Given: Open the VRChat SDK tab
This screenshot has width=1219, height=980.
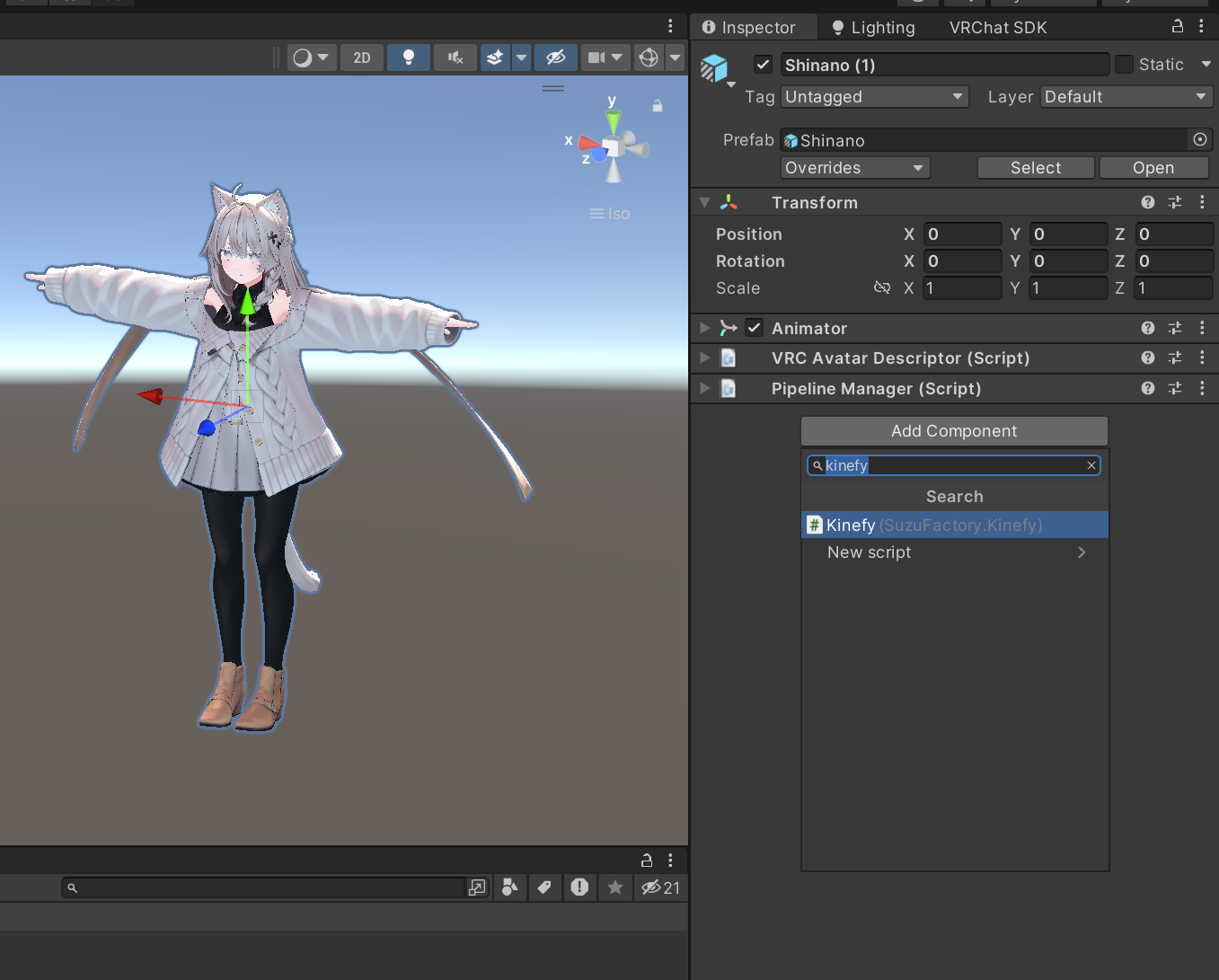Looking at the screenshot, I should coord(998,28).
